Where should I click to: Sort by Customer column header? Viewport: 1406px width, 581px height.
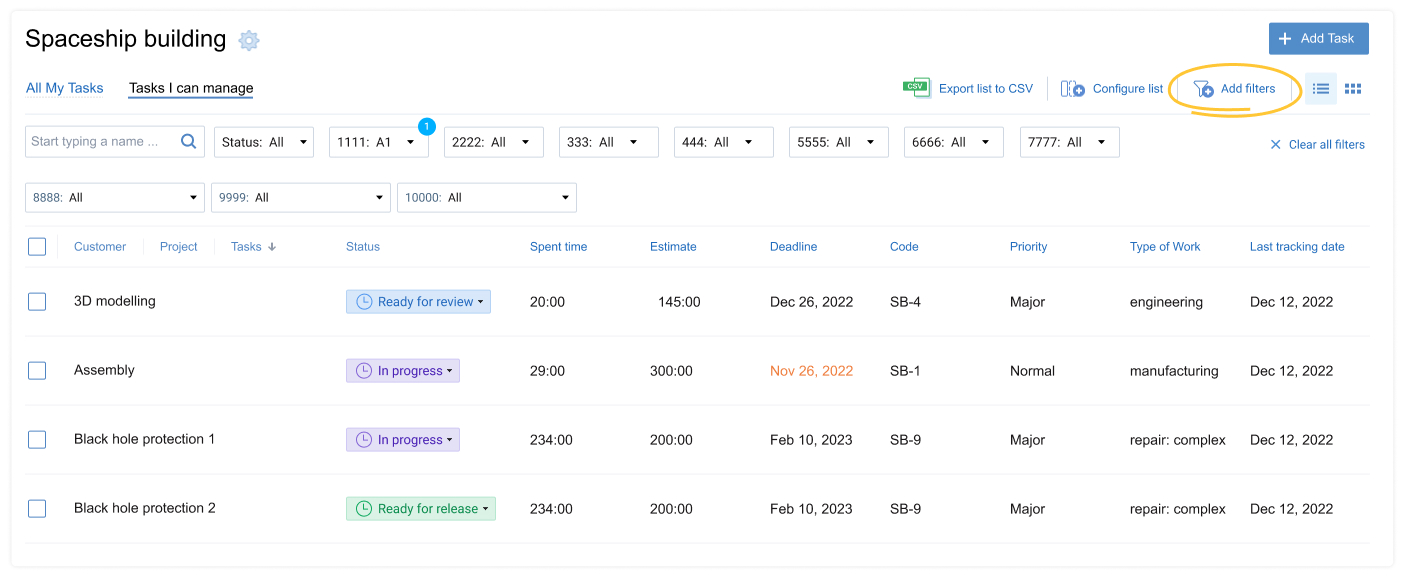[x=100, y=247]
